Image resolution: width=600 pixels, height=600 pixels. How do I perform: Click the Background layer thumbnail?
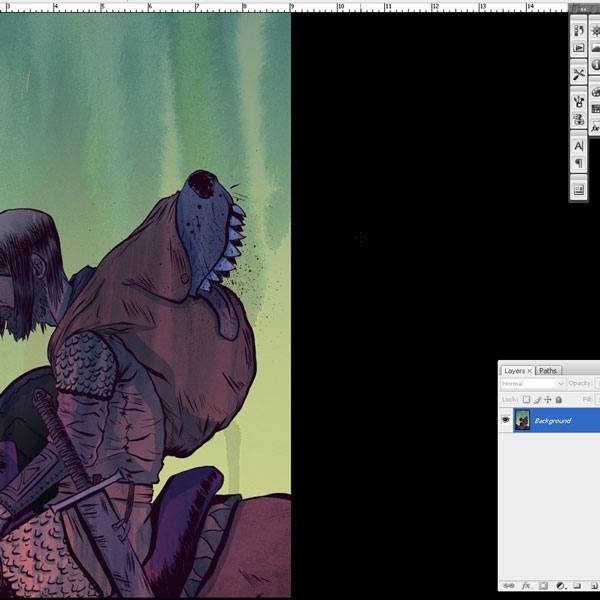pyautogui.click(x=522, y=421)
